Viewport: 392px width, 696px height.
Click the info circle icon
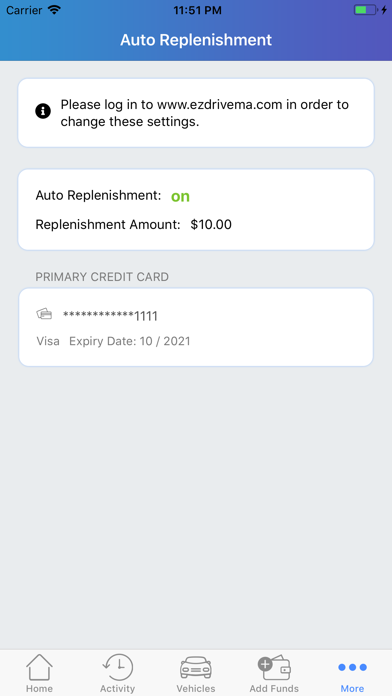43,111
